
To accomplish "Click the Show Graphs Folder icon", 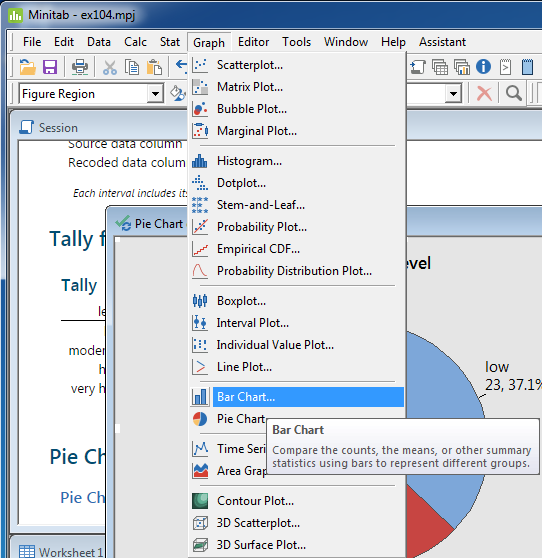I will (462, 67).
